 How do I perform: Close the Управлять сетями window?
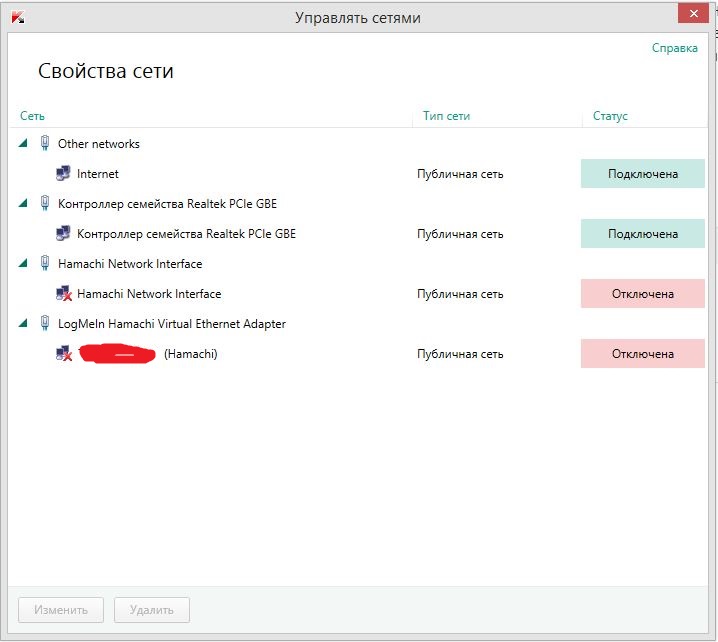[693, 14]
